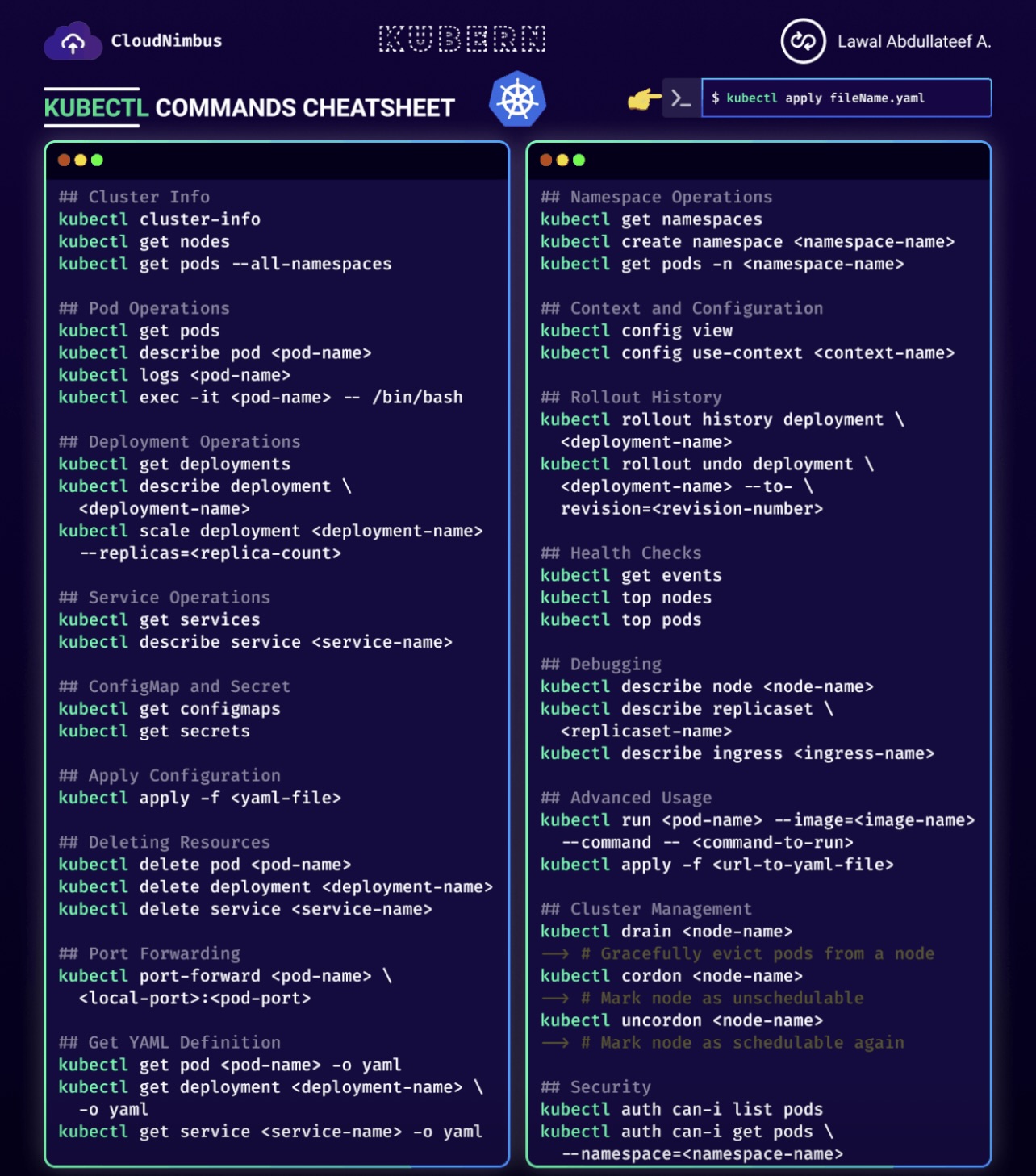Click 'kubectl get configmaps' line

[x=169, y=709]
